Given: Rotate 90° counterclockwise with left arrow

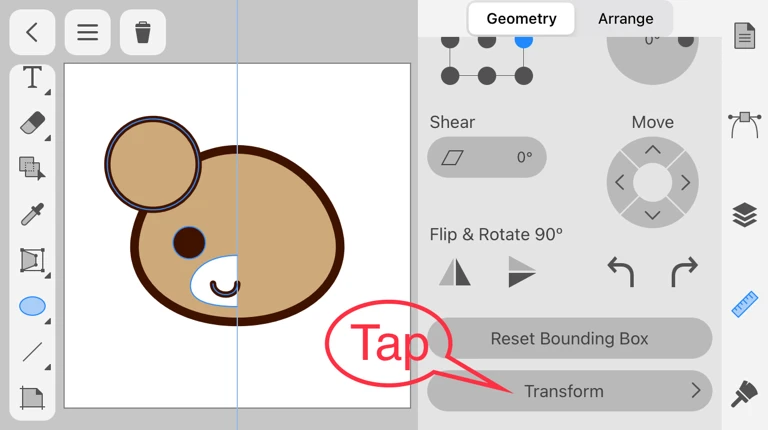Looking at the screenshot, I should click(621, 271).
